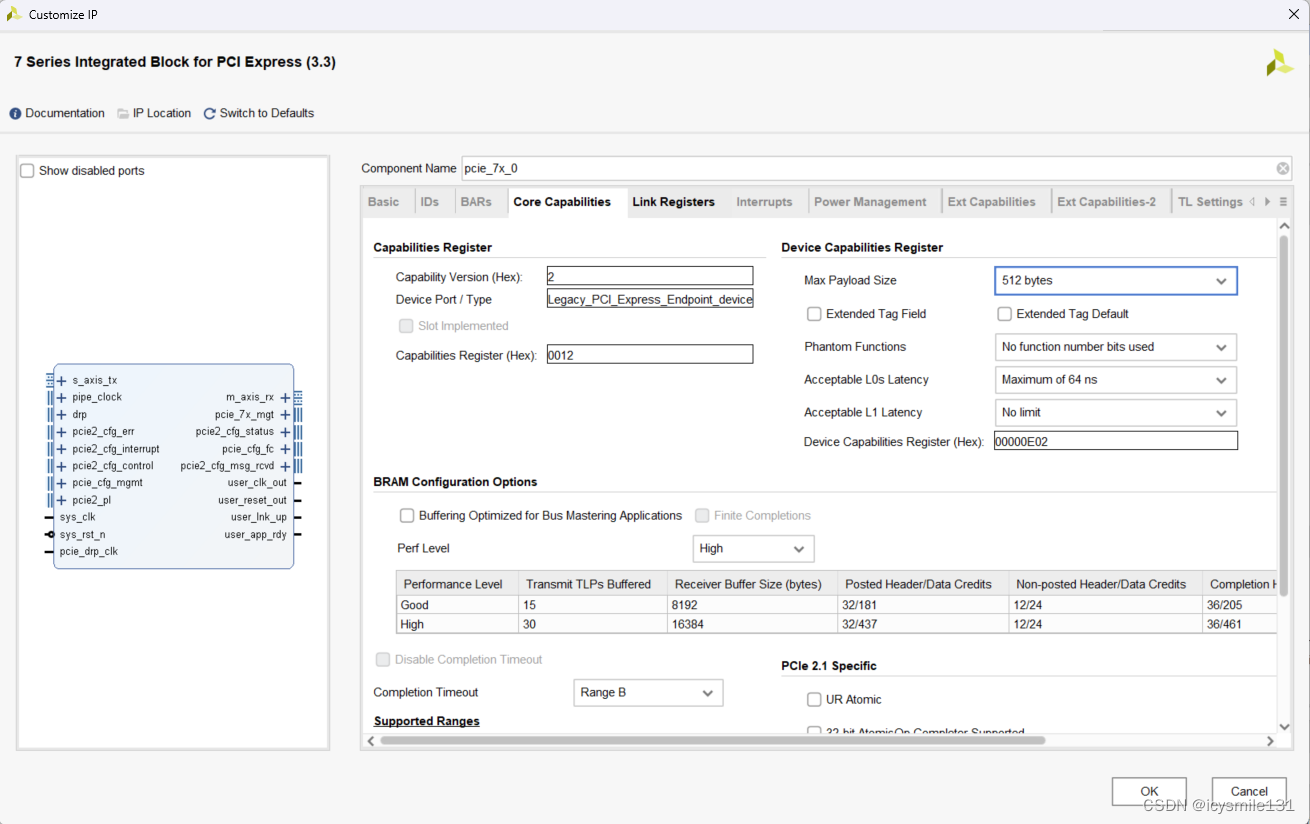Click the Capability Version (Hex) field
This screenshot has height=824, width=1310.
point(650,277)
